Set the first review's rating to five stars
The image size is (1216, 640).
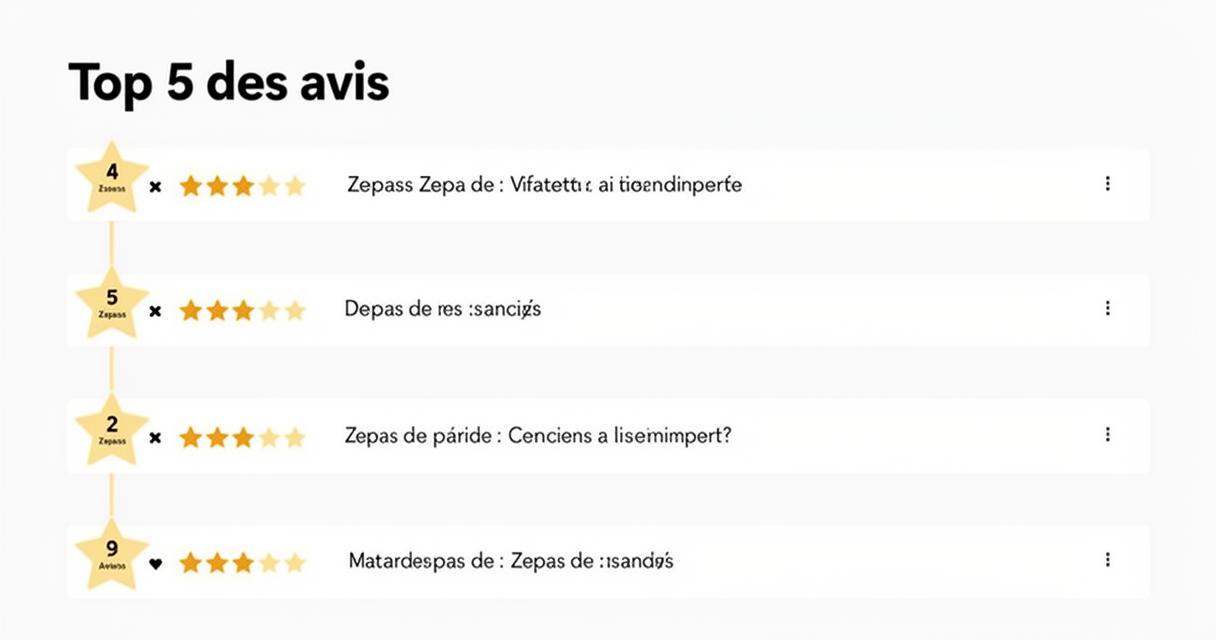tap(295, 186)
